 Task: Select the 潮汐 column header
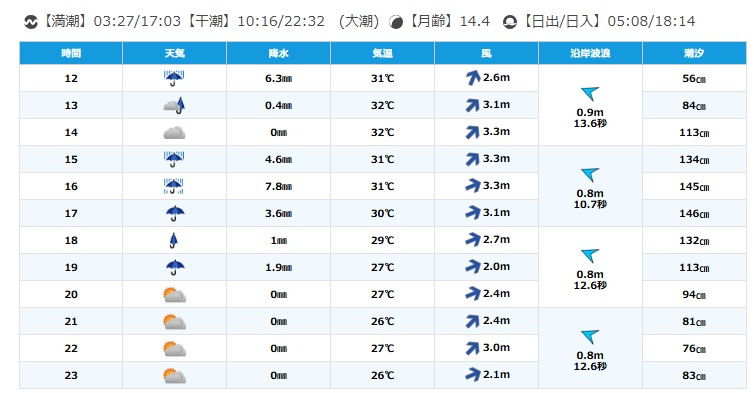coord(694,53)
